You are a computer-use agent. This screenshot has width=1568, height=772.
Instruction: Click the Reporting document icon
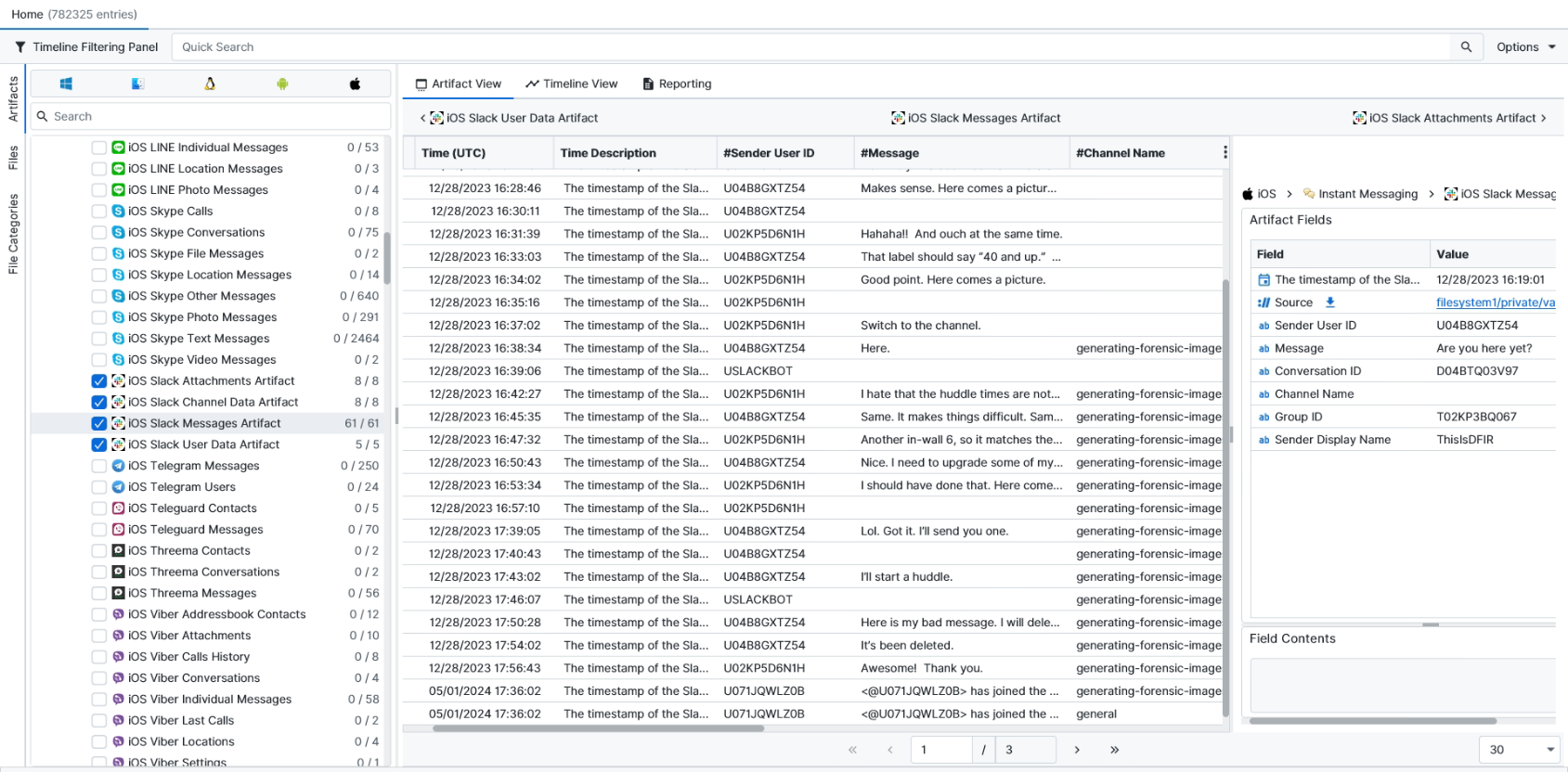click(648, 84)
